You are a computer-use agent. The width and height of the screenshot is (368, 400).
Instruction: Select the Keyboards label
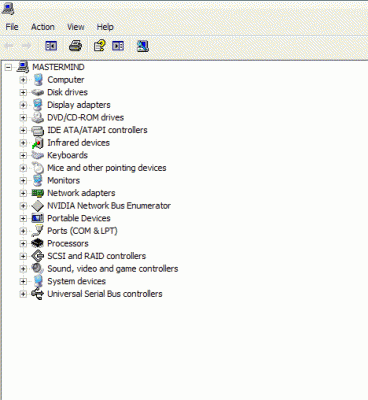tap(67, 155)
